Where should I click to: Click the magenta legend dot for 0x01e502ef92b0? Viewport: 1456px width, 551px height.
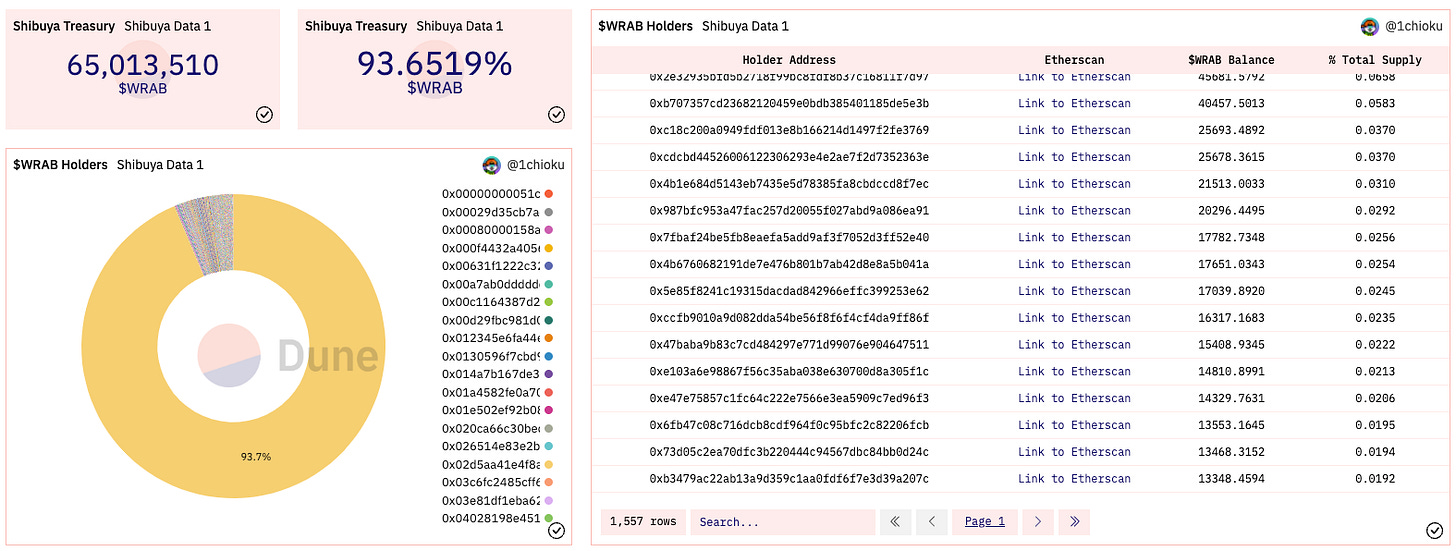[x=550, y=410]
